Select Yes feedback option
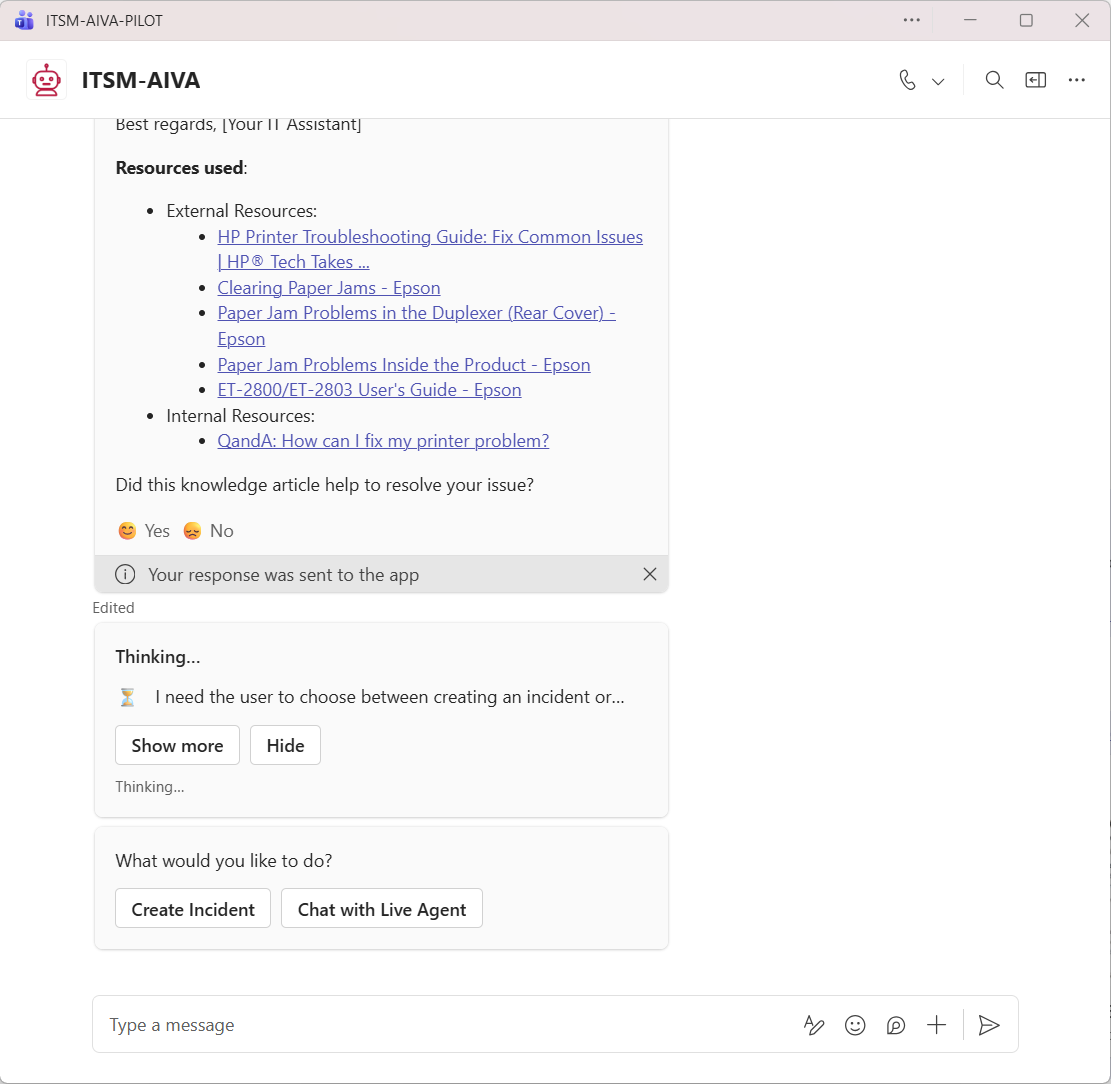The width and height of the screenshot is (1111, 1084). pyautogui.click(x=144, y=531)
